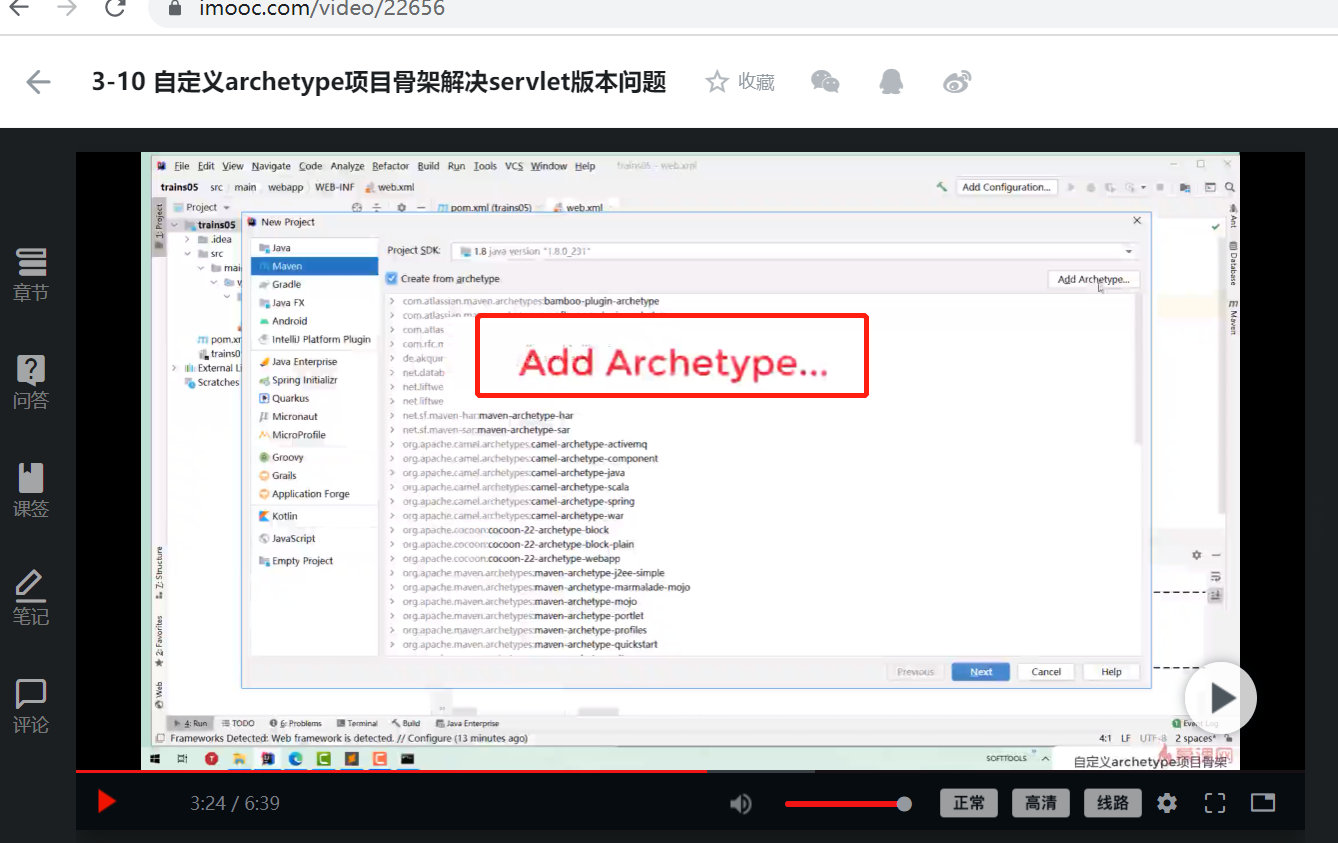Expand the maven-archetype-quickstart row
This screenshot has width=1338, height=843.
click(x=392, y=645)
